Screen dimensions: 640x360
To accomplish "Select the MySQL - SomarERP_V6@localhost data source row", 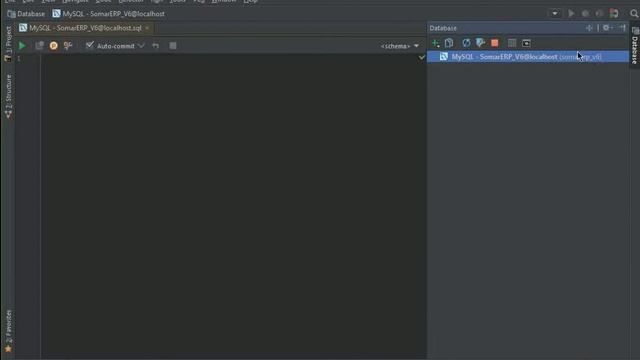I will 528,57.
